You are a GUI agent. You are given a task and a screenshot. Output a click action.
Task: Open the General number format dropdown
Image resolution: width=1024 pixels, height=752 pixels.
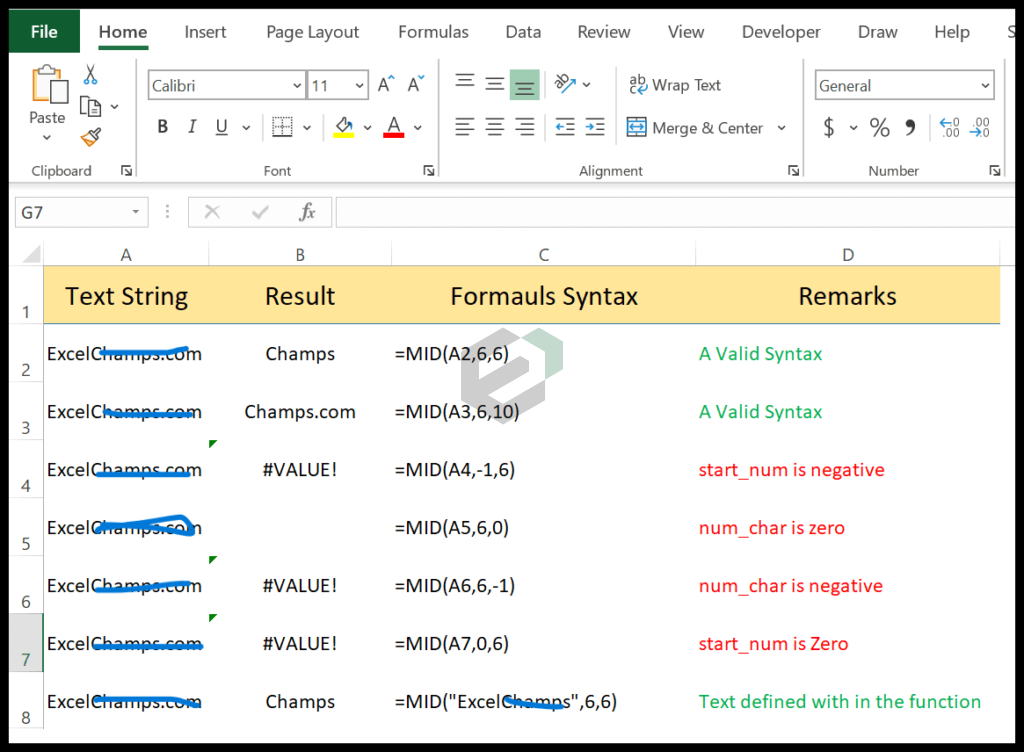point(985,86)
